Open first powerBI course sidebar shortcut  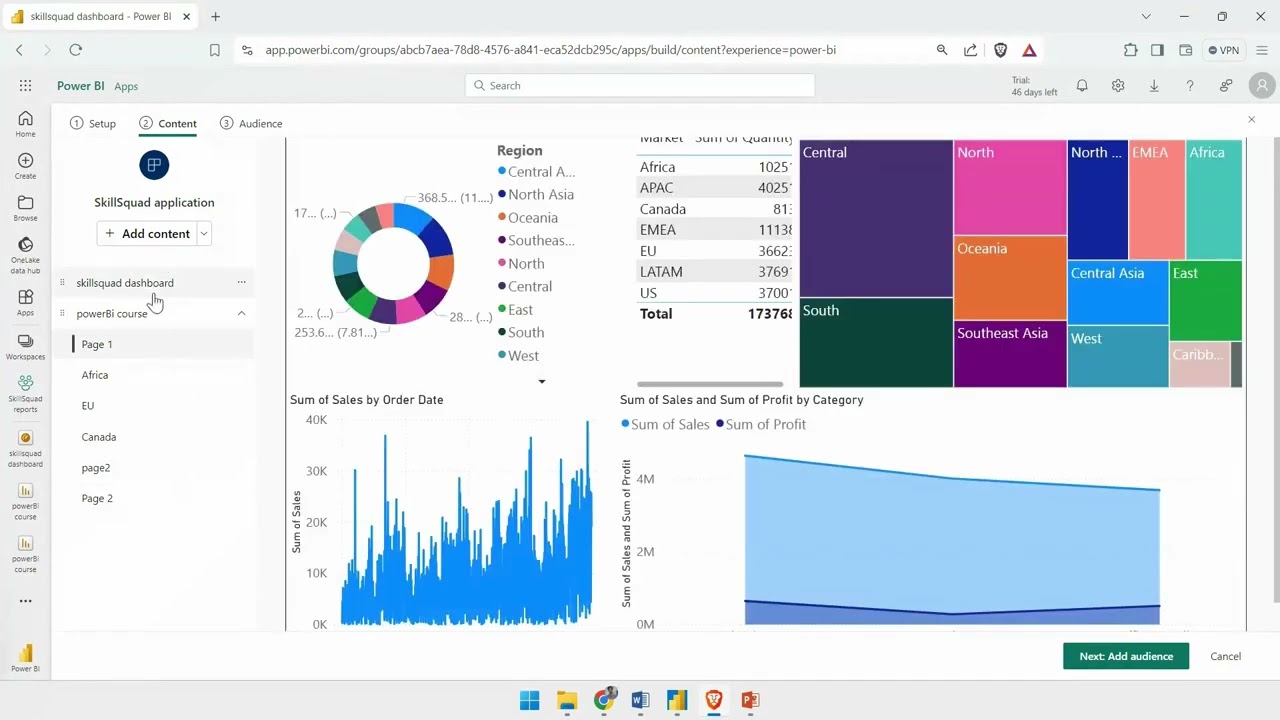[x=25, y=502]
